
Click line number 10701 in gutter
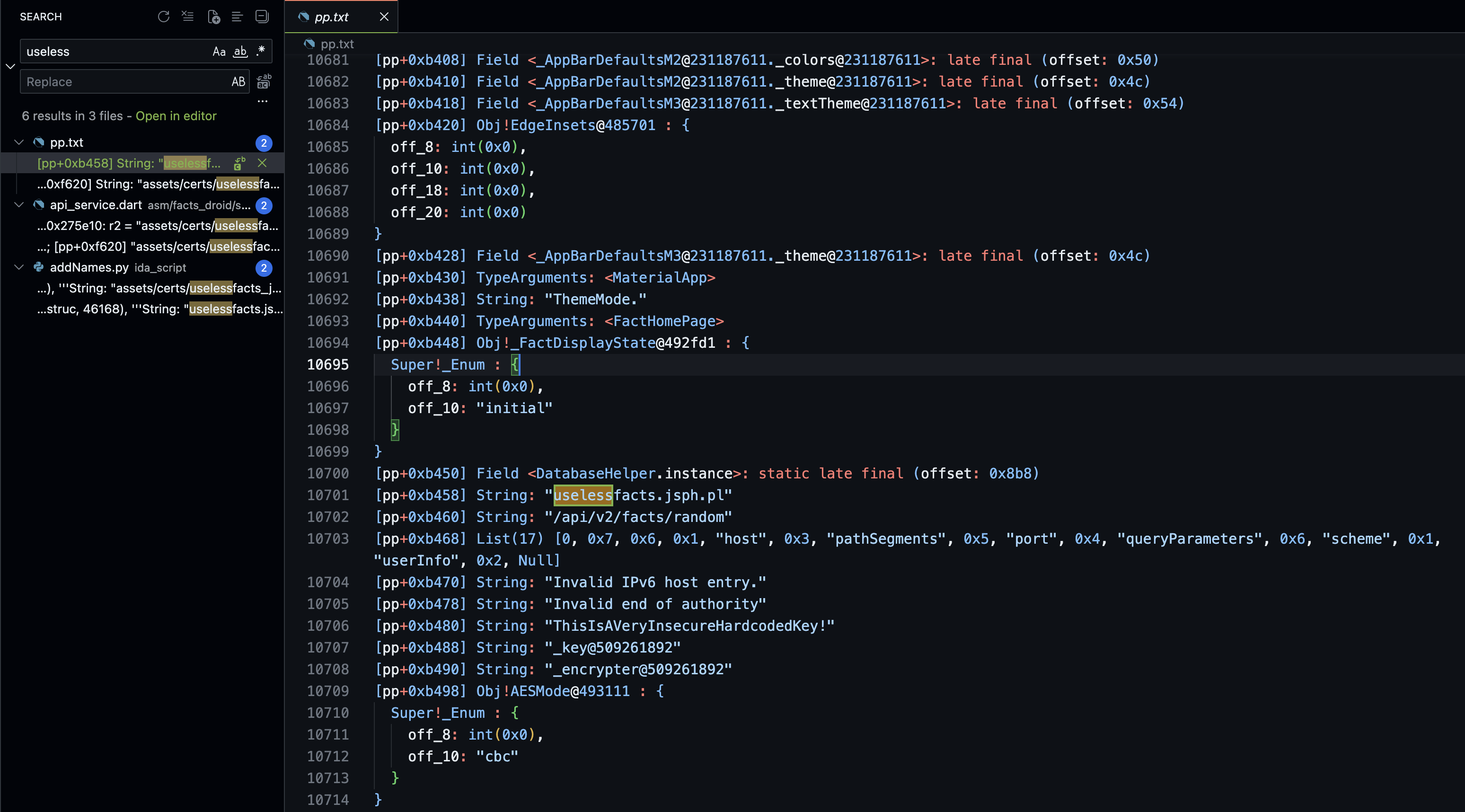click(x=327, y=495)
